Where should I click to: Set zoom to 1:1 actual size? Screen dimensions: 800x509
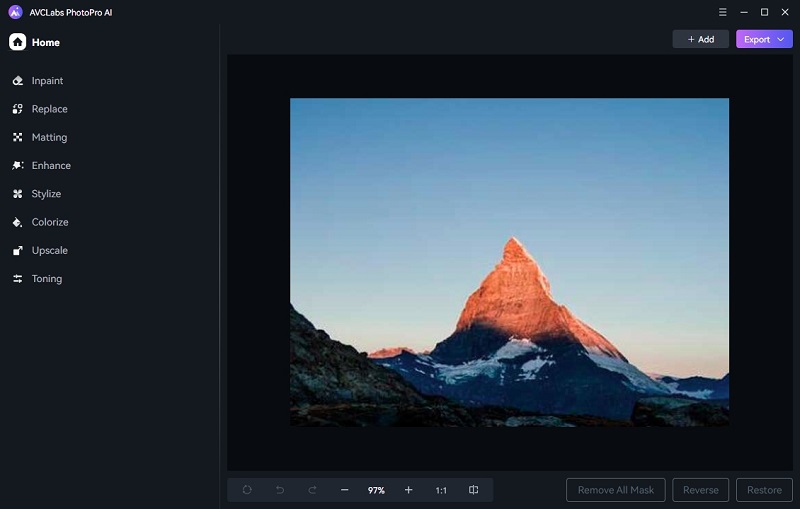[441, 490]
